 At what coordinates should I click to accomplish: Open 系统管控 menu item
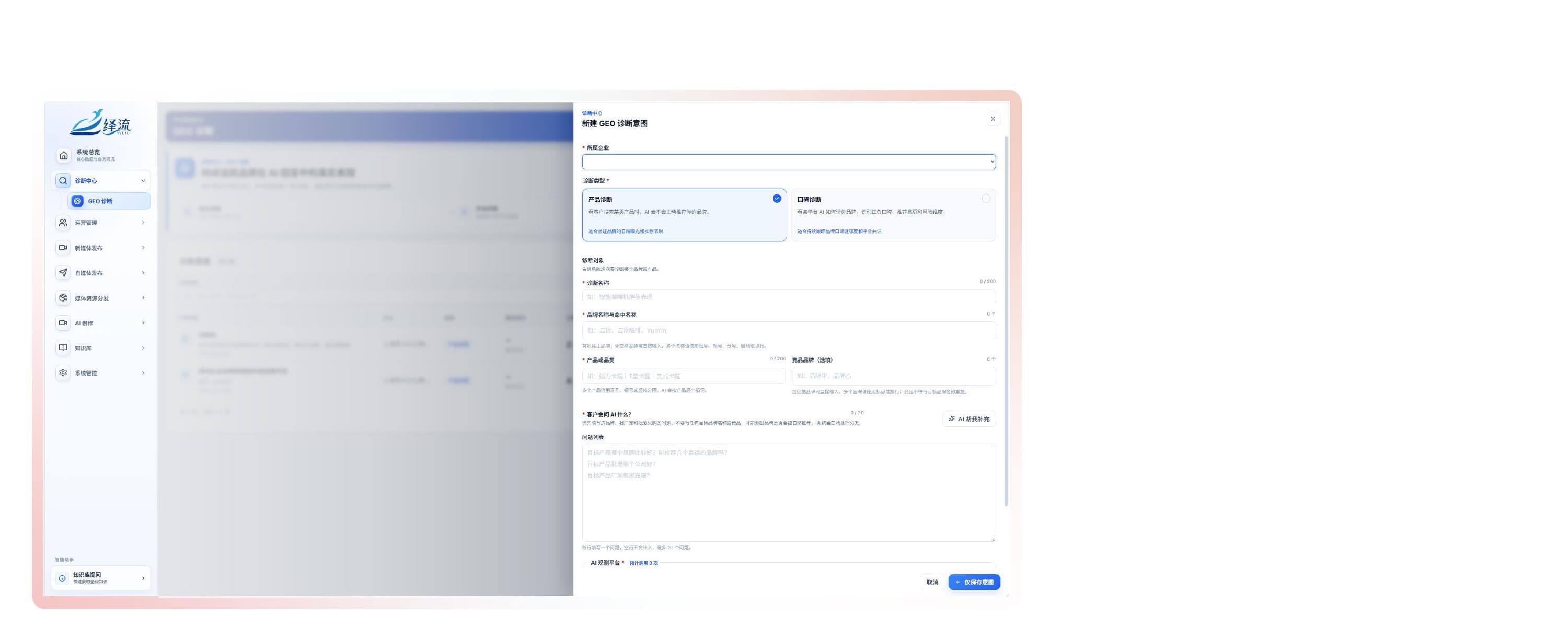pos(100,373)
